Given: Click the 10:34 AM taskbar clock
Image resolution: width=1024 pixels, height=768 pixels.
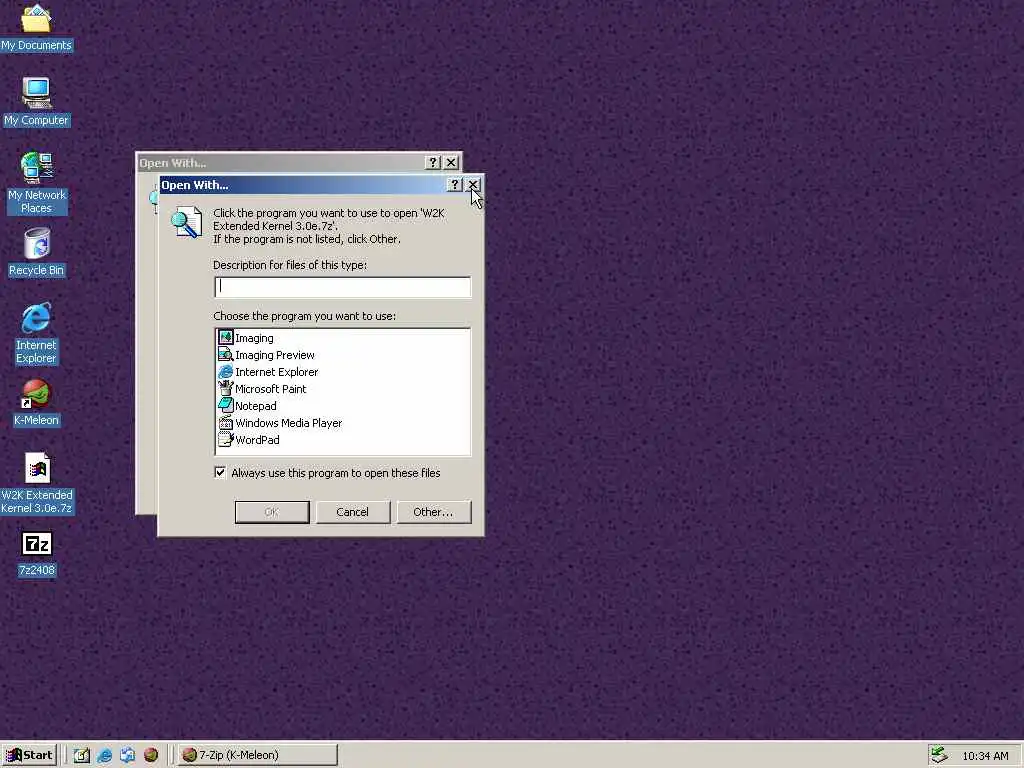Looking at the screenshot, I should 985,756.
